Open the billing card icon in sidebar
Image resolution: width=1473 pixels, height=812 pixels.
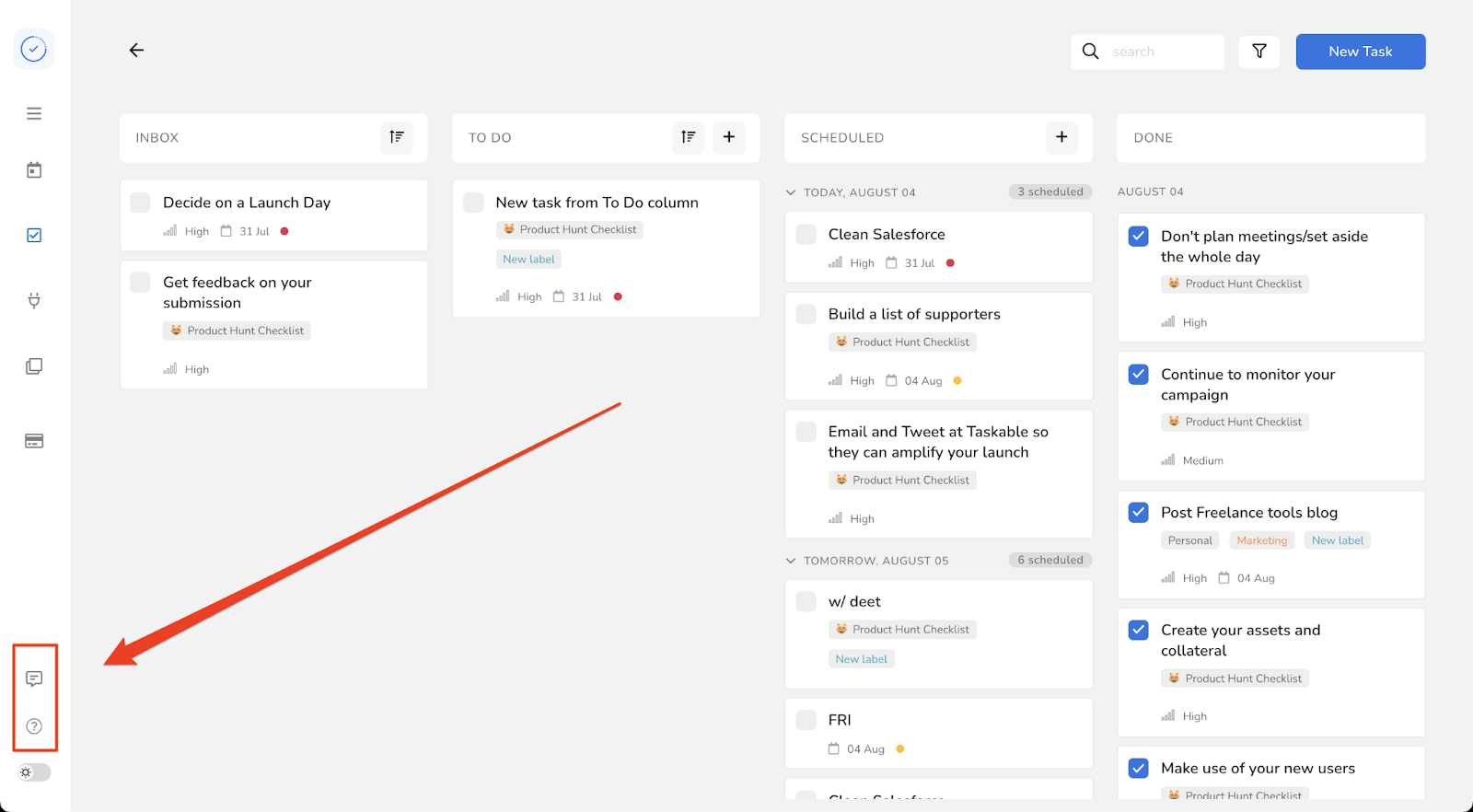coord(34,441)
